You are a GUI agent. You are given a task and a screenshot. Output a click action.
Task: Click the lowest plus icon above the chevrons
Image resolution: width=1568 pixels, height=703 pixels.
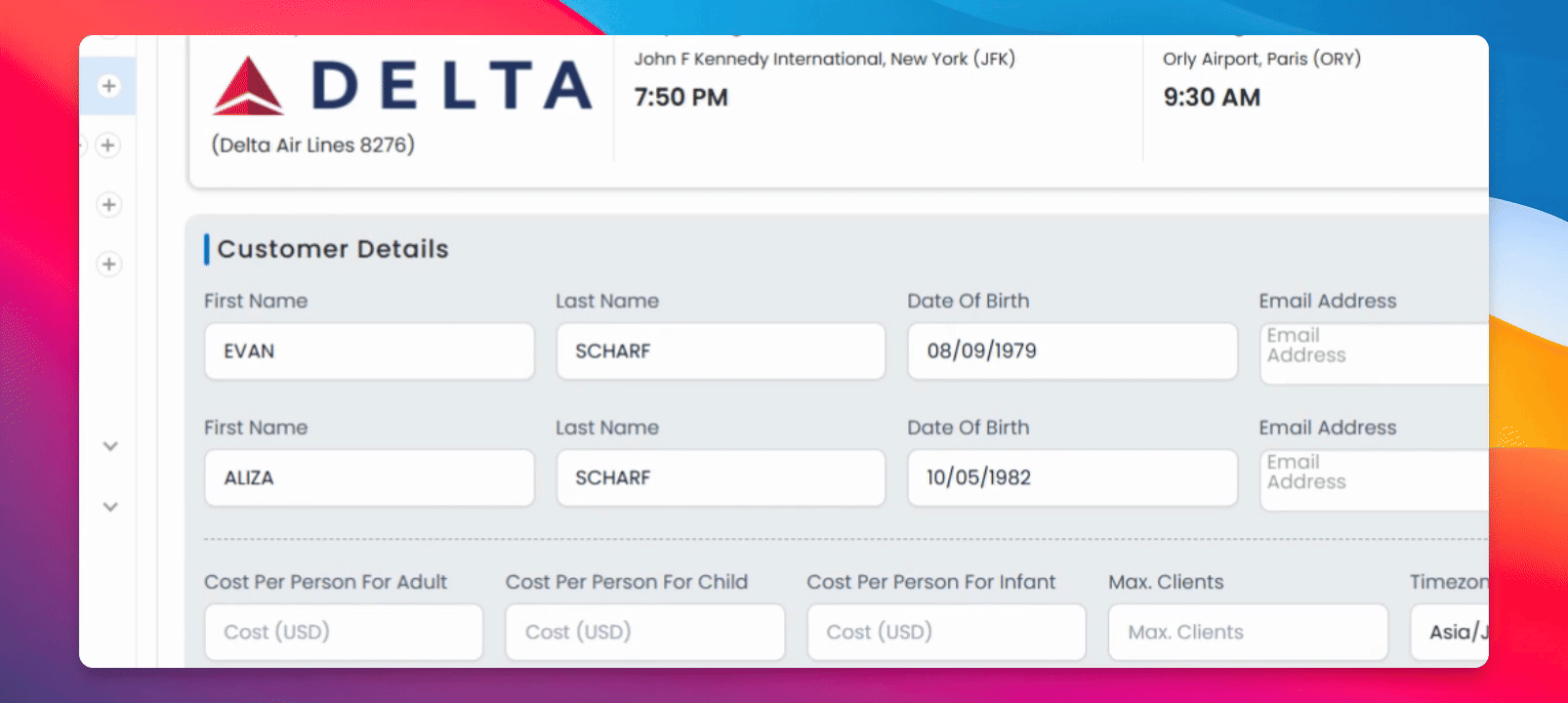point(108,265)
